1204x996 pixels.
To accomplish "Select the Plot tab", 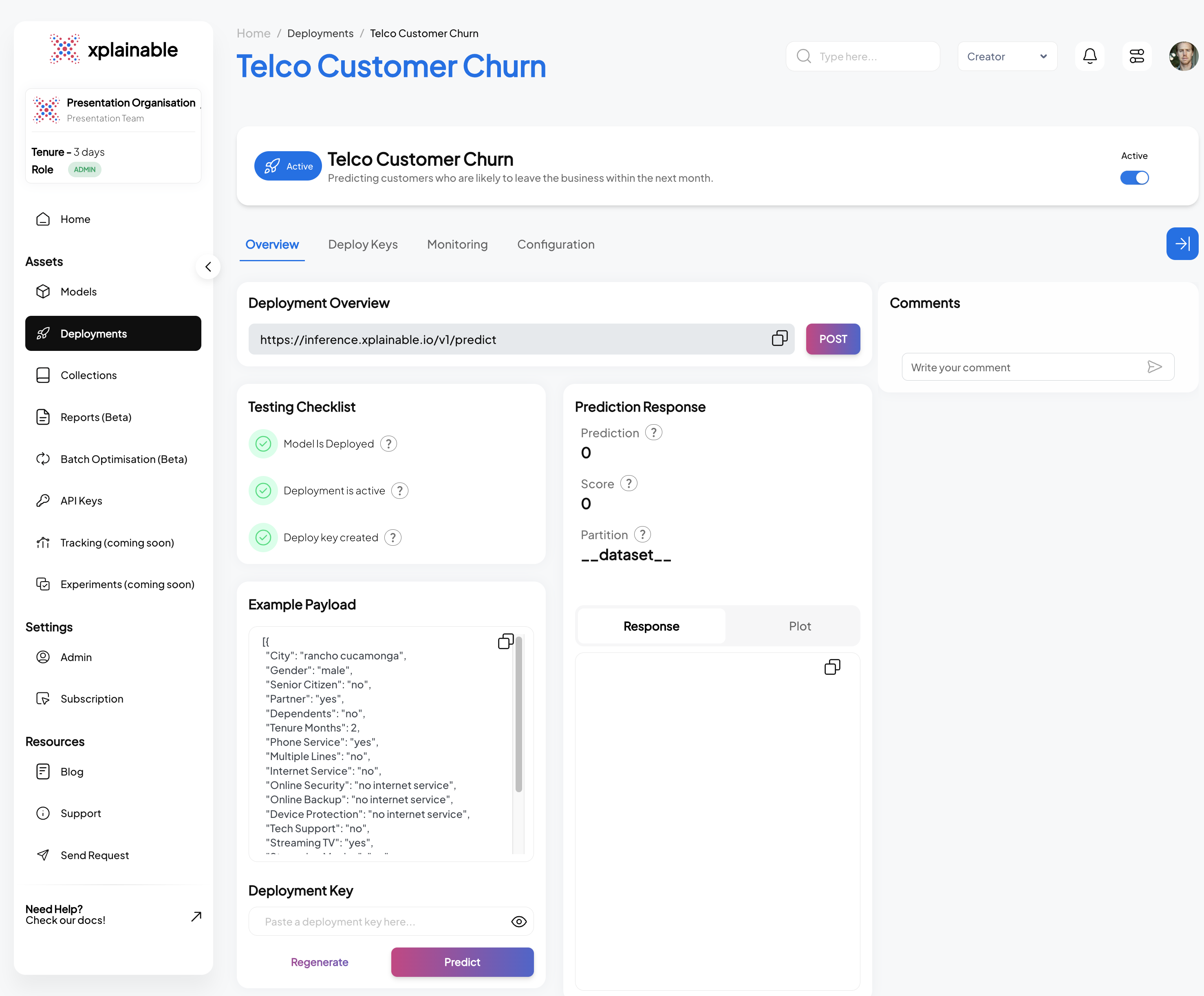I will coord(799,626).
